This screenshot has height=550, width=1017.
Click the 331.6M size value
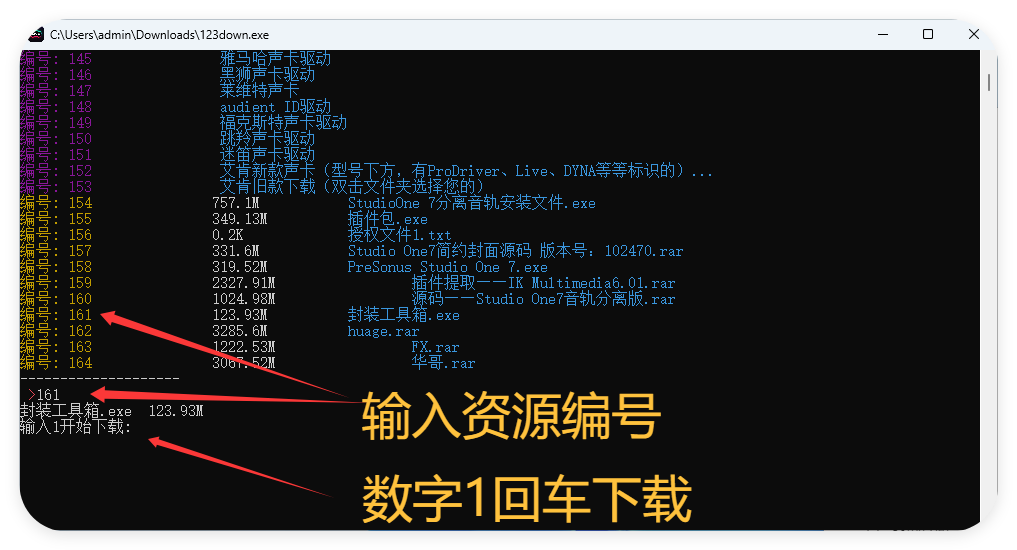tap(235, 251)
